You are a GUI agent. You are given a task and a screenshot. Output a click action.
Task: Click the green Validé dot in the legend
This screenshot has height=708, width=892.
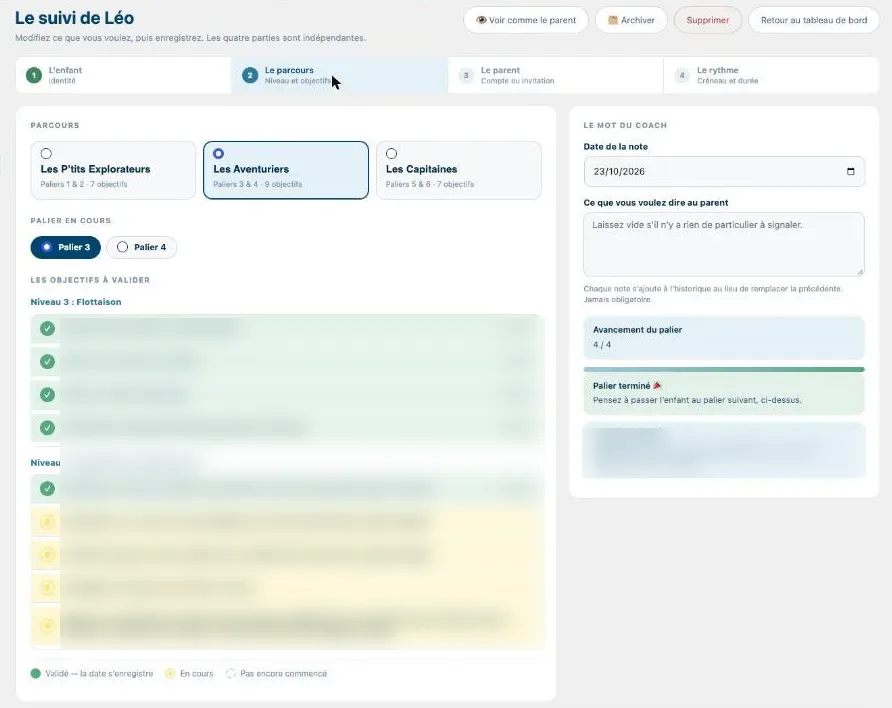[x=35, y=673]
